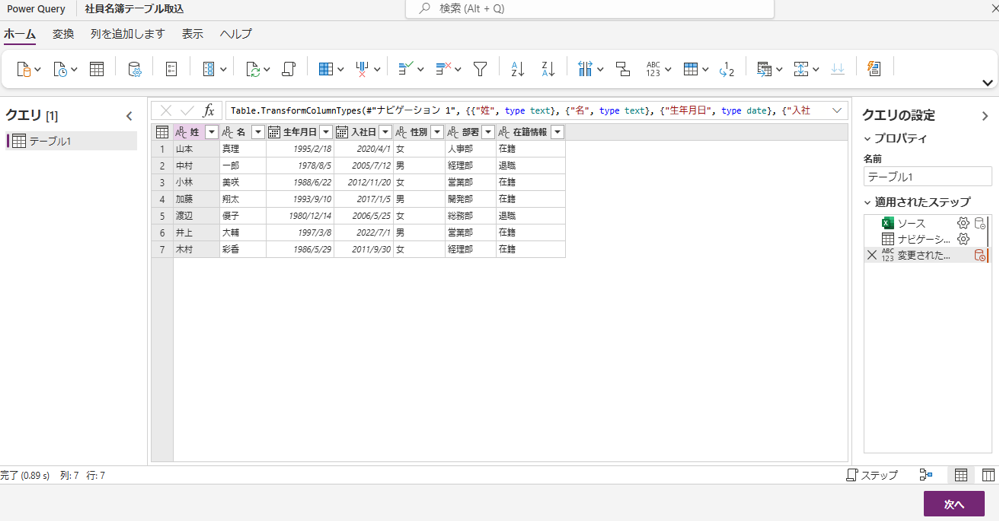
Task: Click the Filter rows funnel icon
Action: pos(480,69)
